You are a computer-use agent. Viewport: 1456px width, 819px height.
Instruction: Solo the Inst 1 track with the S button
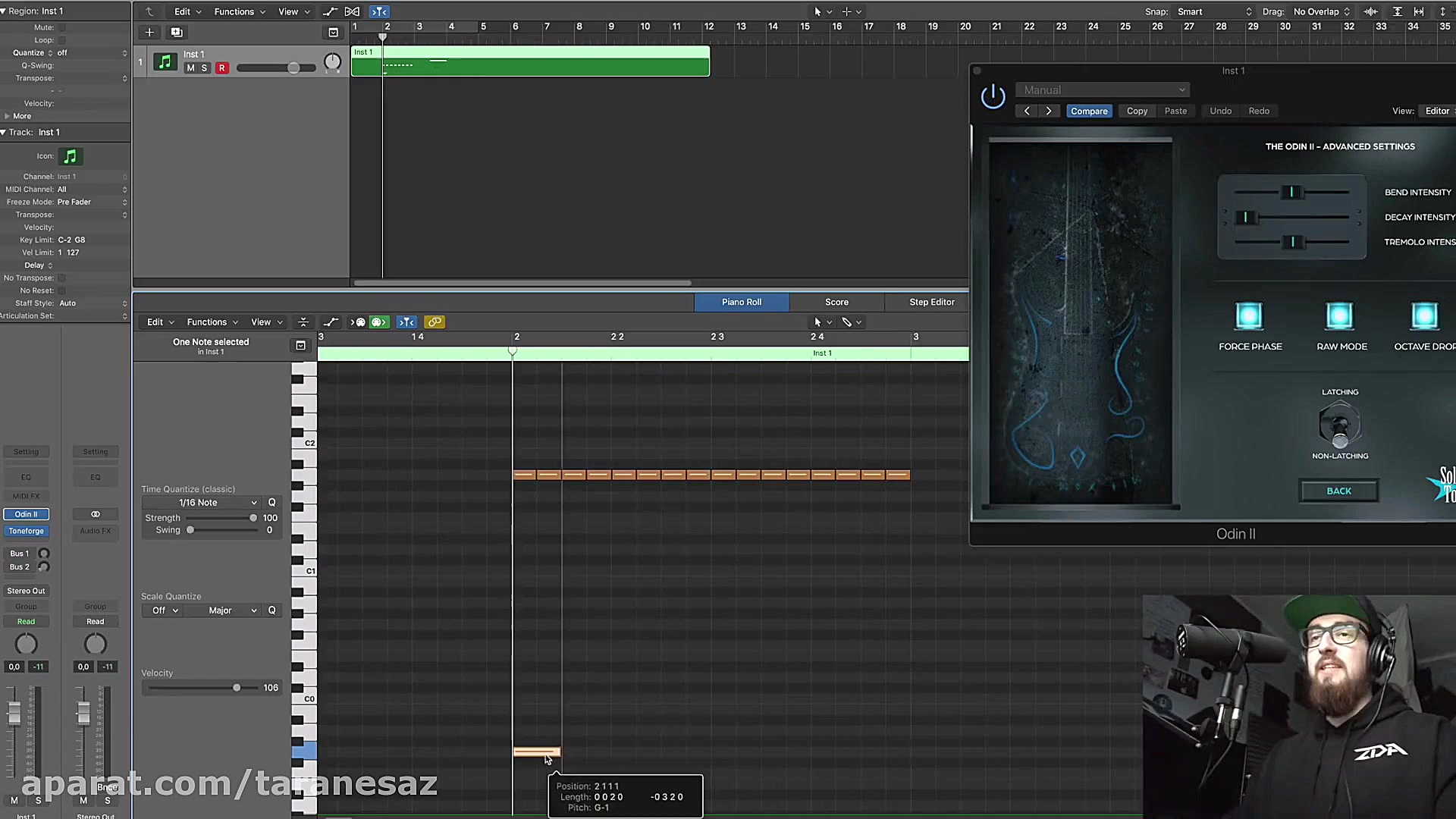click(204, 67)
